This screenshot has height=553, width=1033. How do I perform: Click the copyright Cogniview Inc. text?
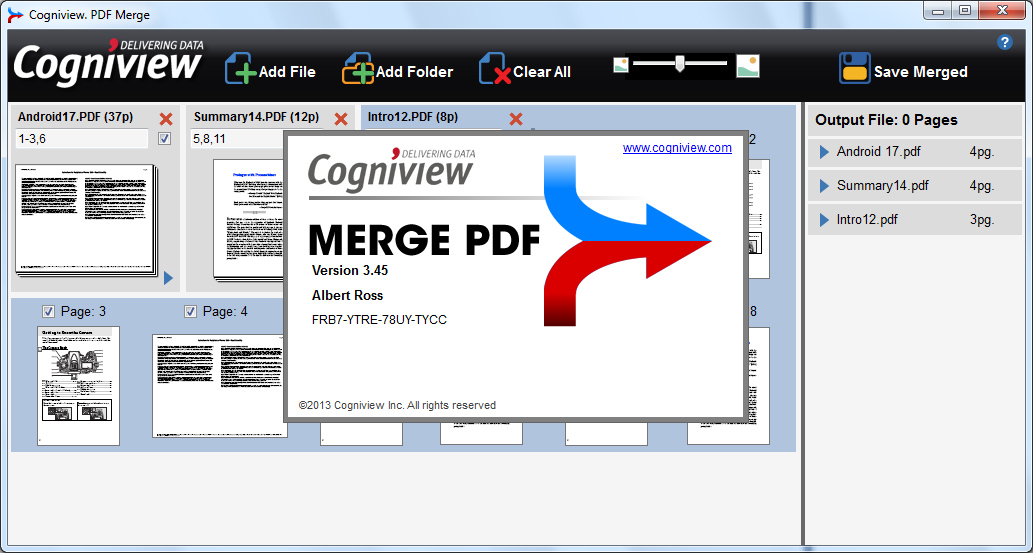click(397, 405)
